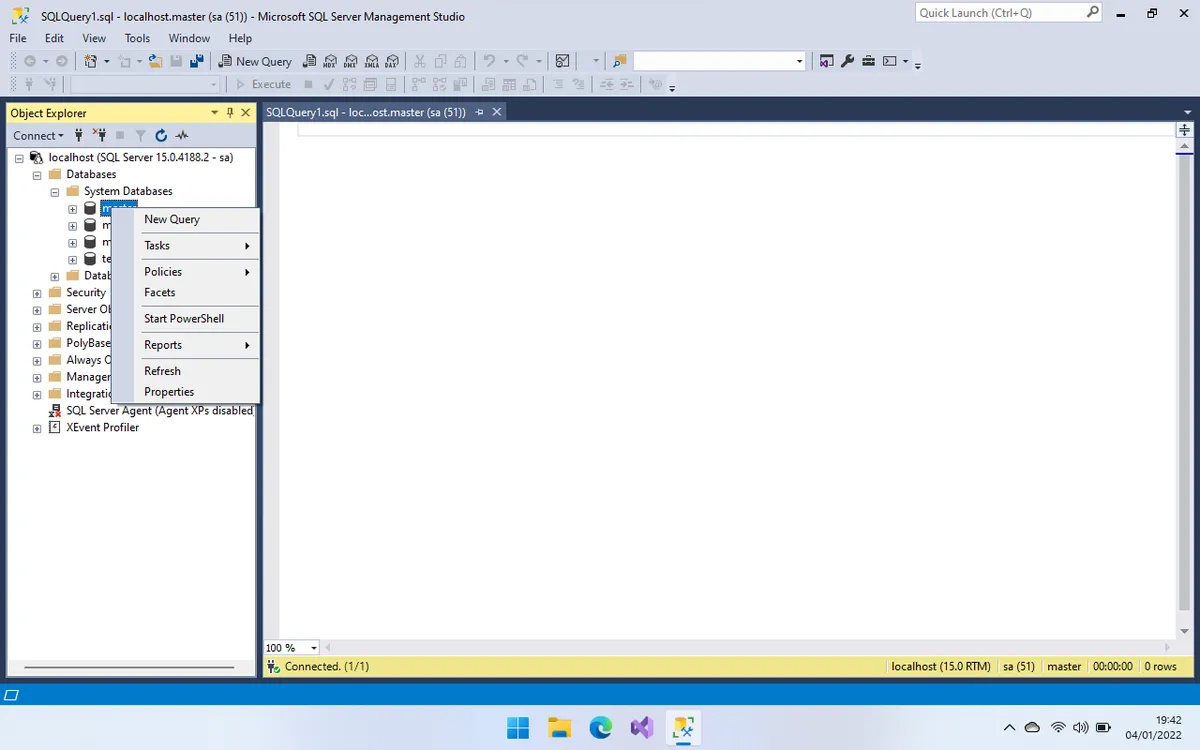The width and height of the screenshot is (1200, 750).
Task: Click the Find in Files folder icon
Action: pos(619,61)
